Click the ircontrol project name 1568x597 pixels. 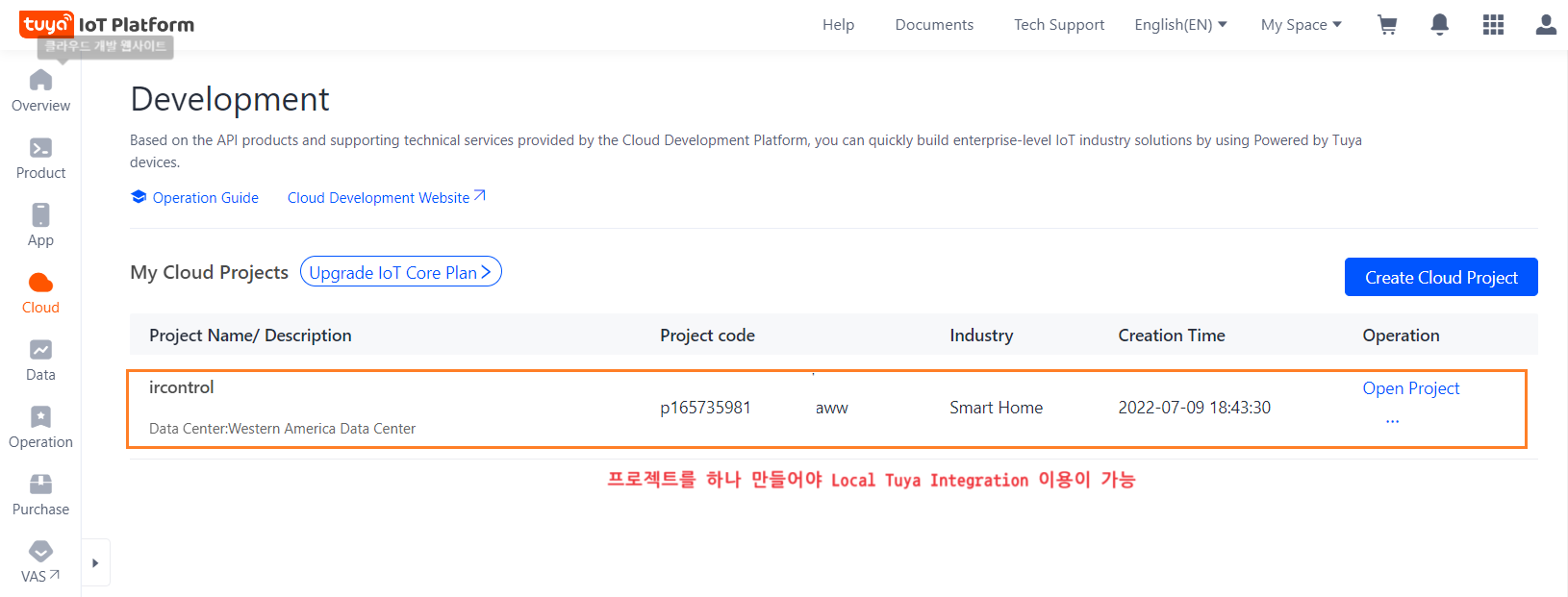181,387
